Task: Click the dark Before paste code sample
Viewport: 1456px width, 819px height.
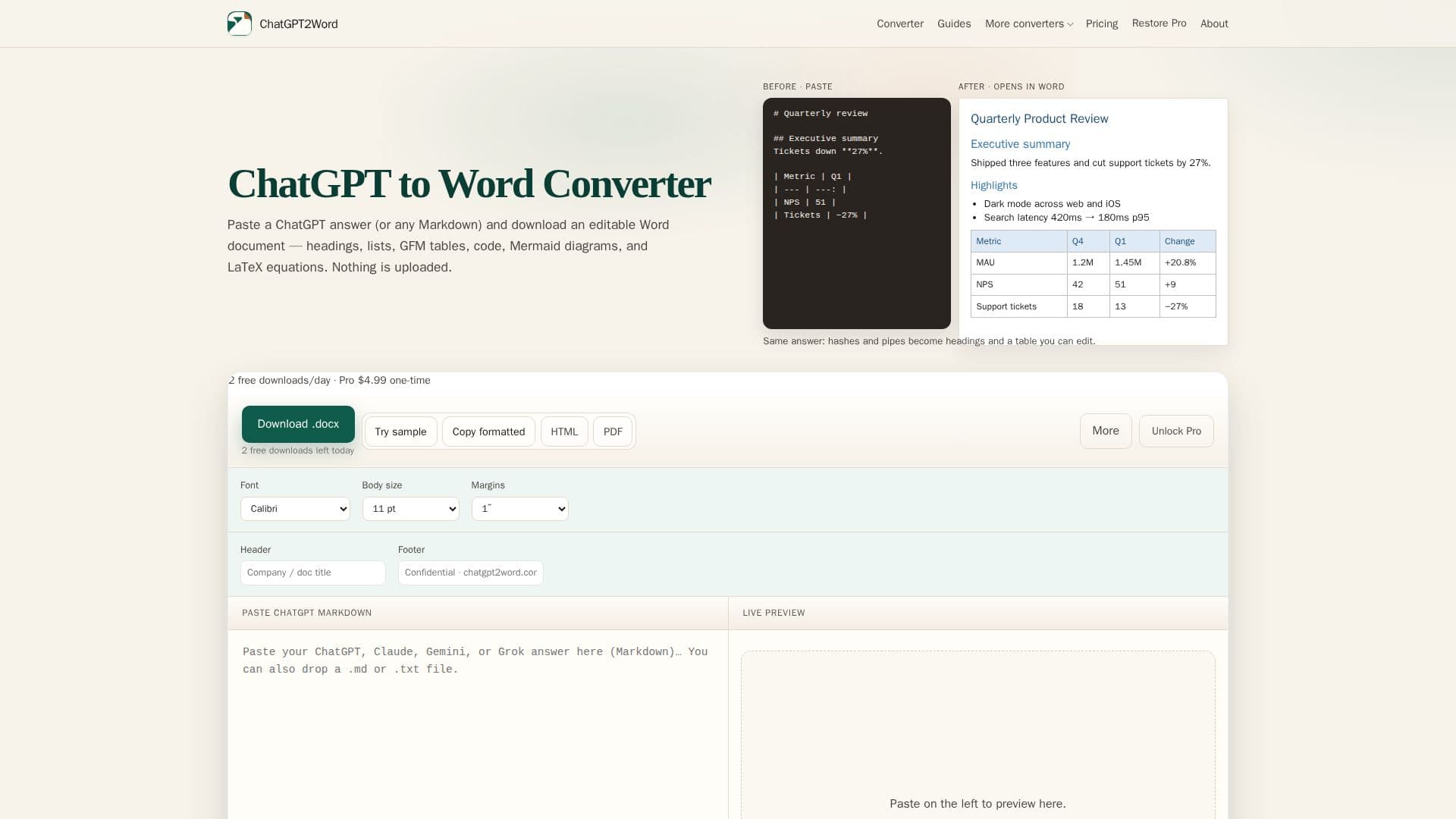Action: pyautogui.click(x=857, y=213)
